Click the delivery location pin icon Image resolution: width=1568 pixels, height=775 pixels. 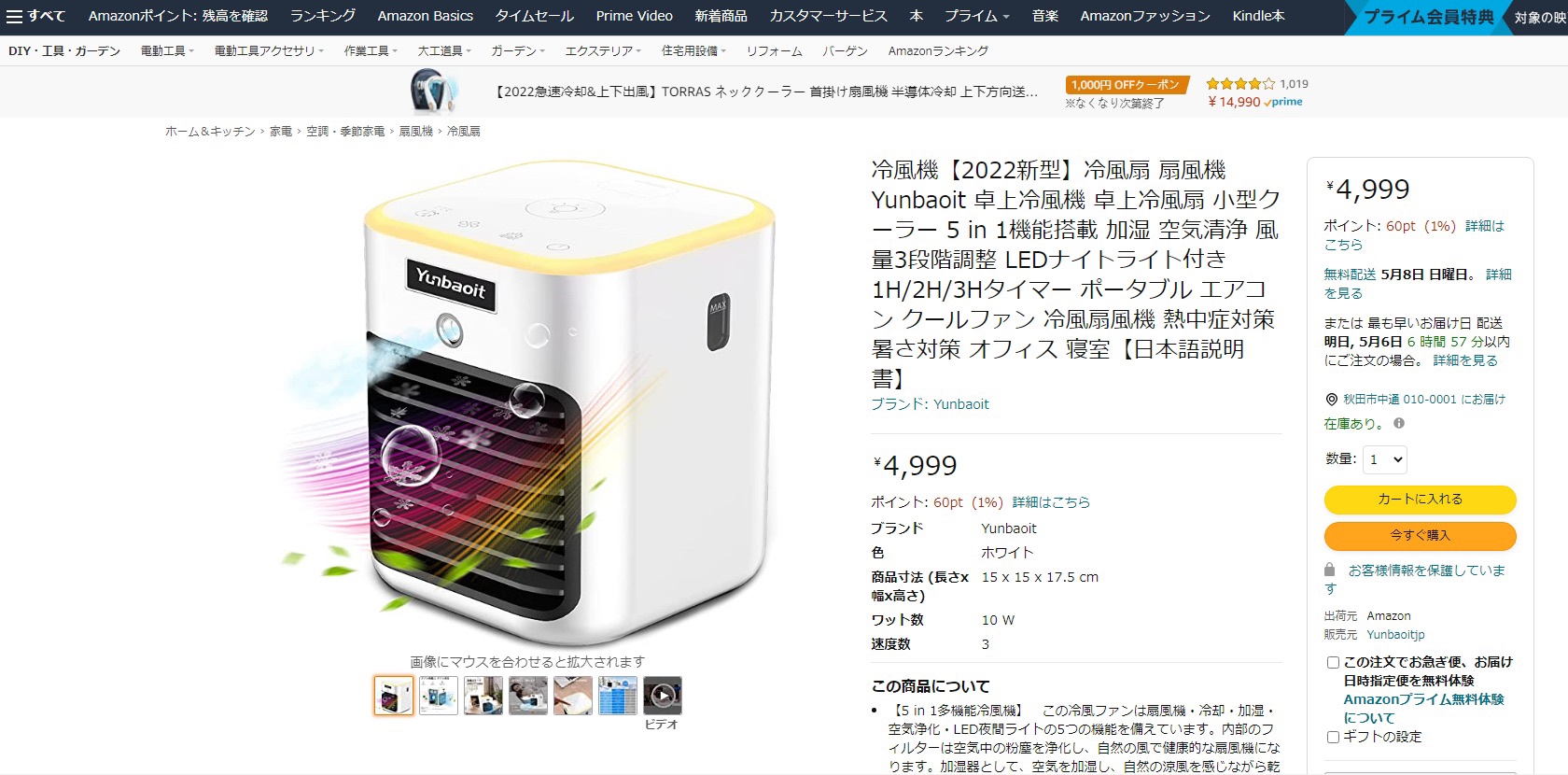1331,400
